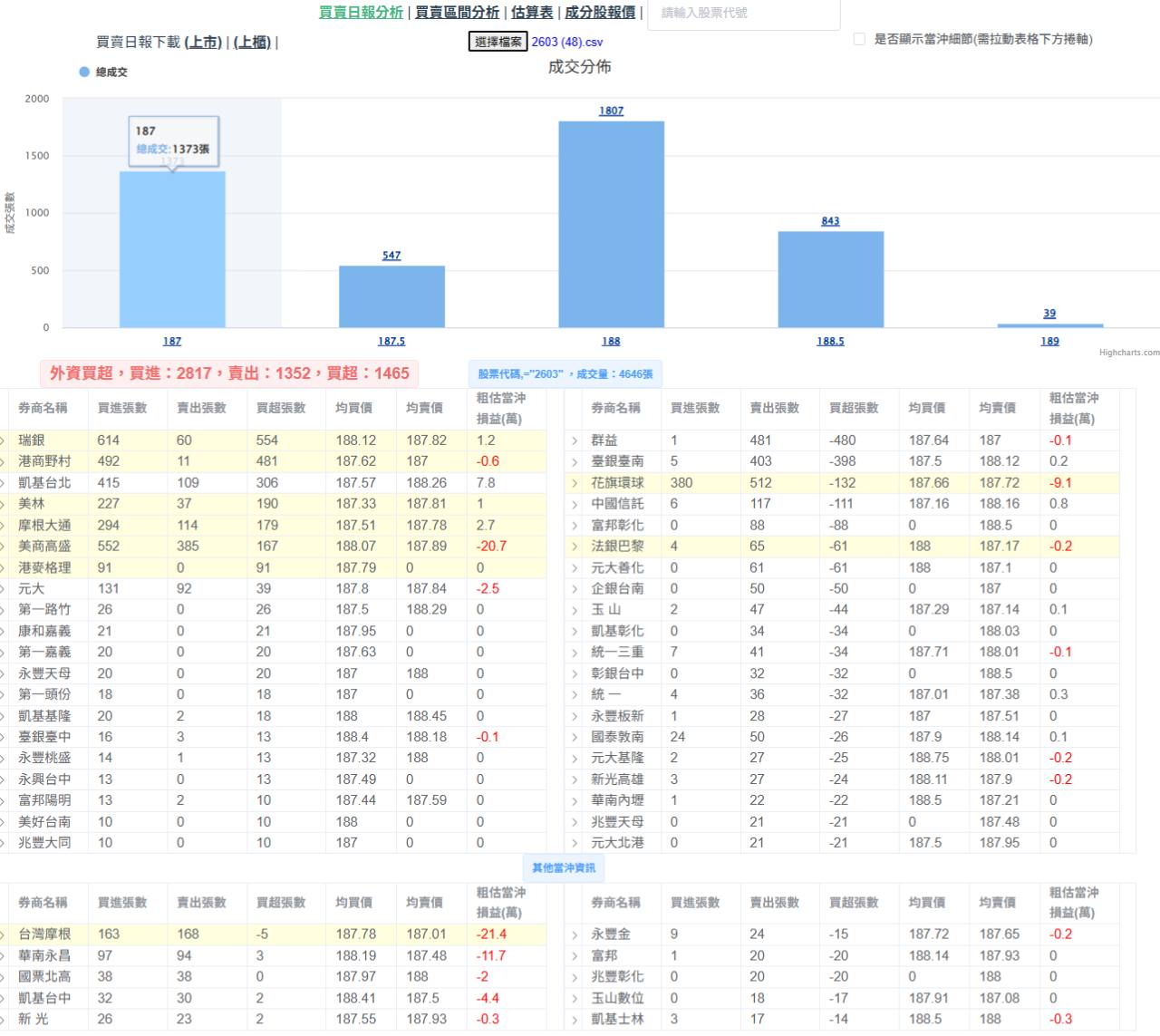Viewport: 1160px width, 1036px height.
Task: Open the 買賣日報分析 tab
Action: [x=361, y=12]
